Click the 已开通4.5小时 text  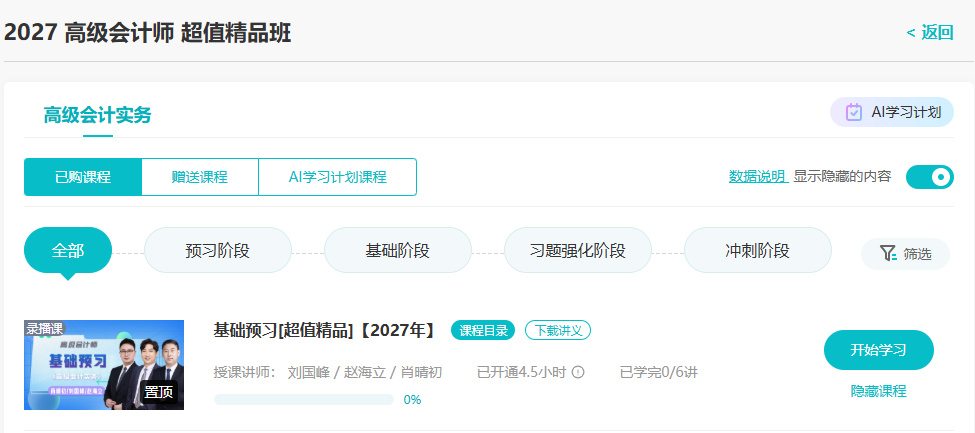point(521,373)
